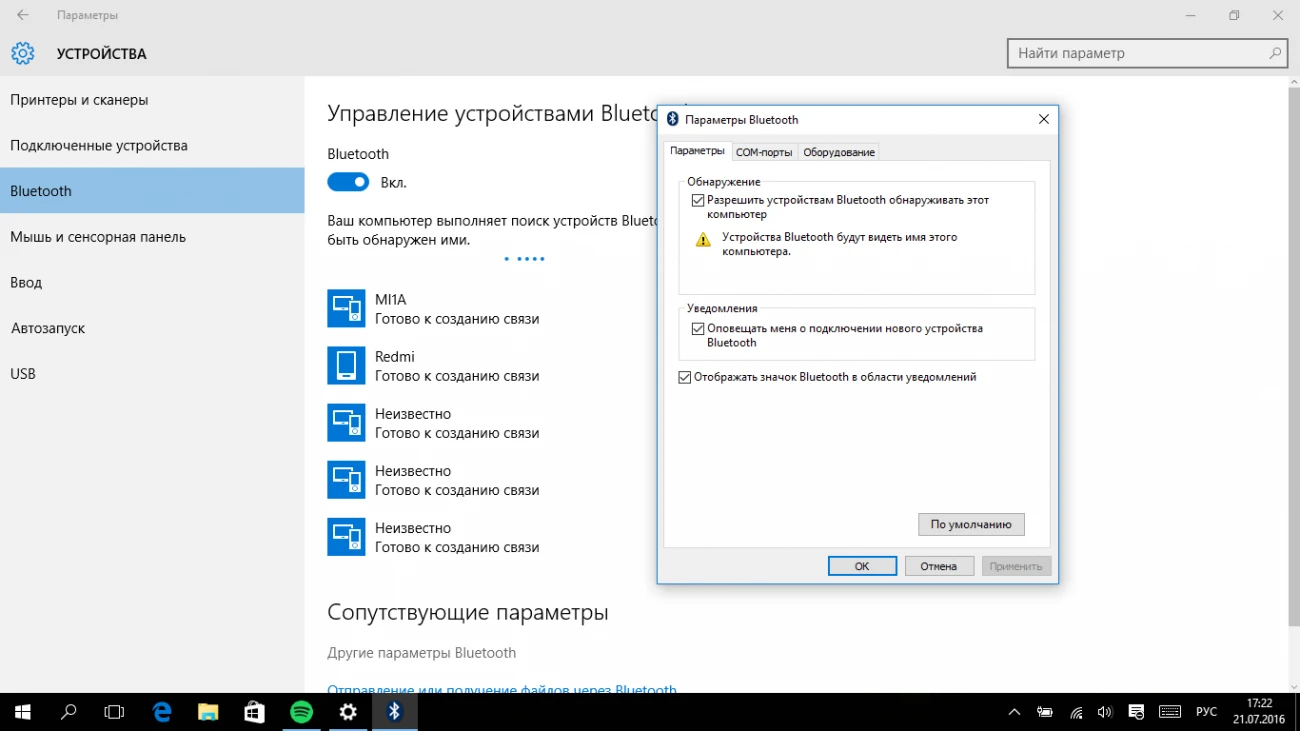The width and height of the screenshot is (1300, 731).
Task: Select the MI1A device icon
Action: [x=346, y=308]
